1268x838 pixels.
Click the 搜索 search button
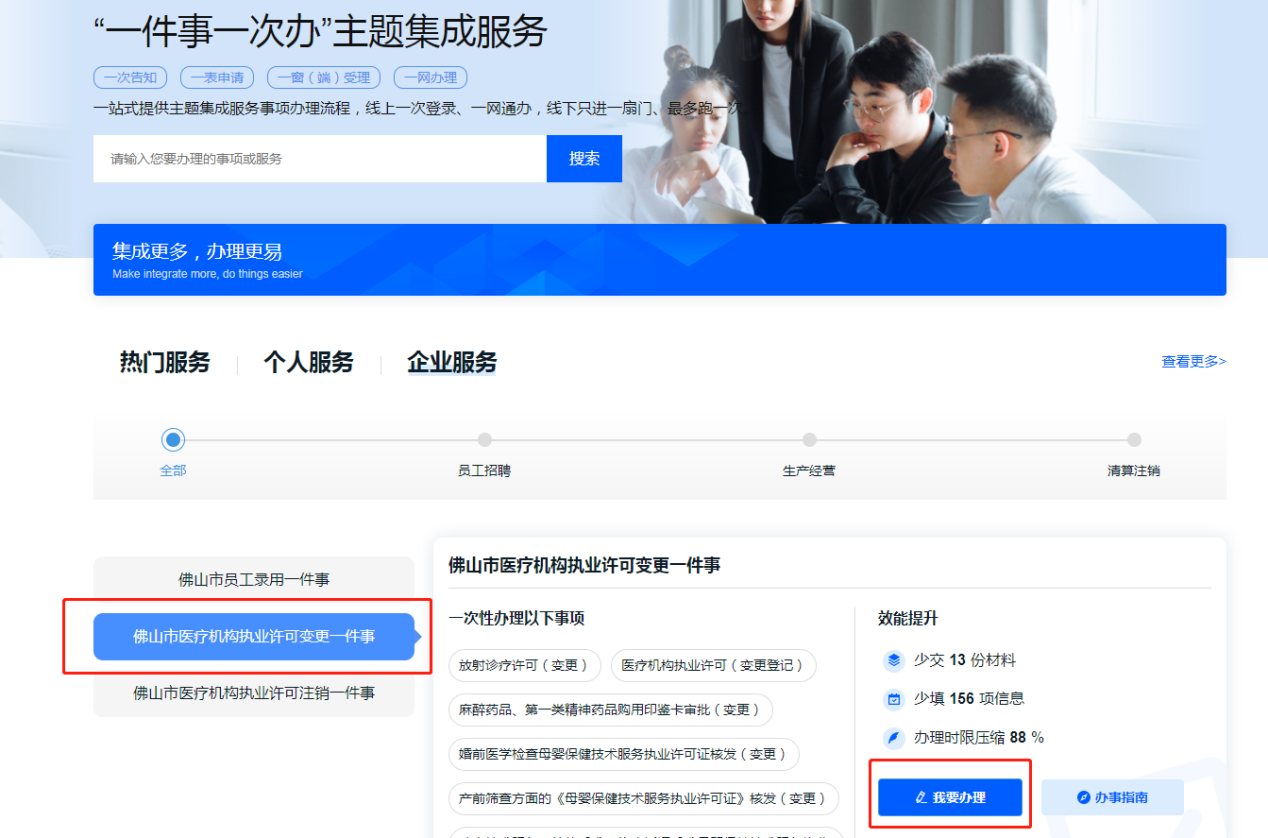click(584, 159)
